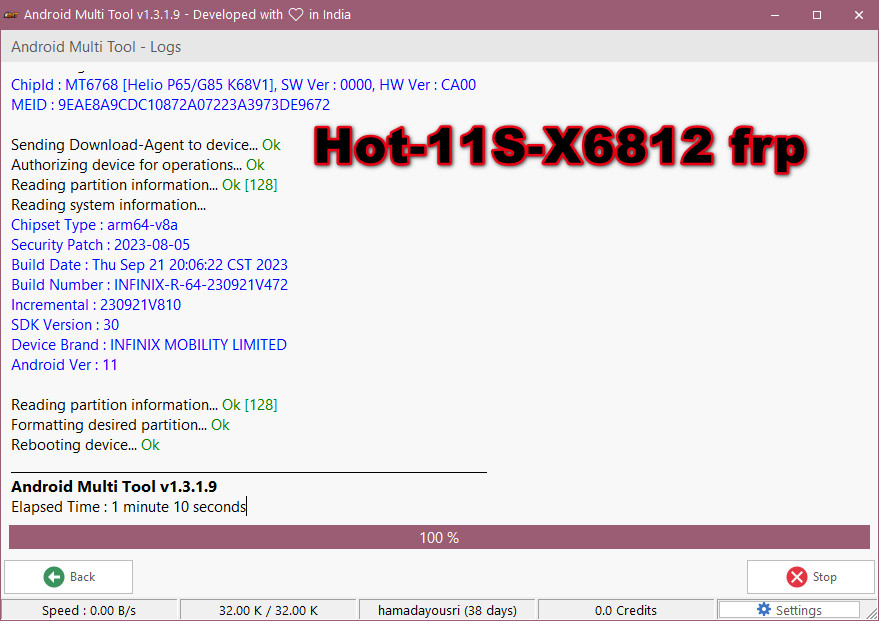Close the Android Multi Tool window
Image resolution: width=879 pixels, height=621 pixels.
[858, 15]
